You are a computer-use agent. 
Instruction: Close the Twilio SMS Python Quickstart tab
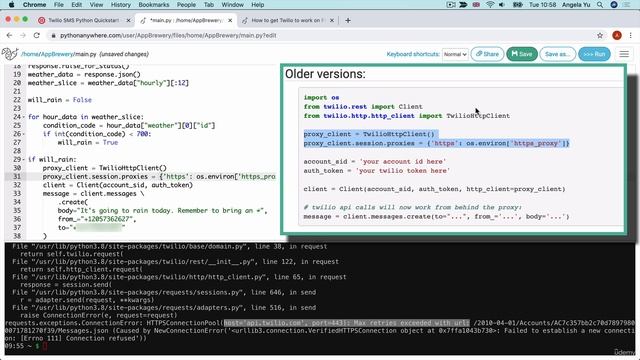(128, 20)
